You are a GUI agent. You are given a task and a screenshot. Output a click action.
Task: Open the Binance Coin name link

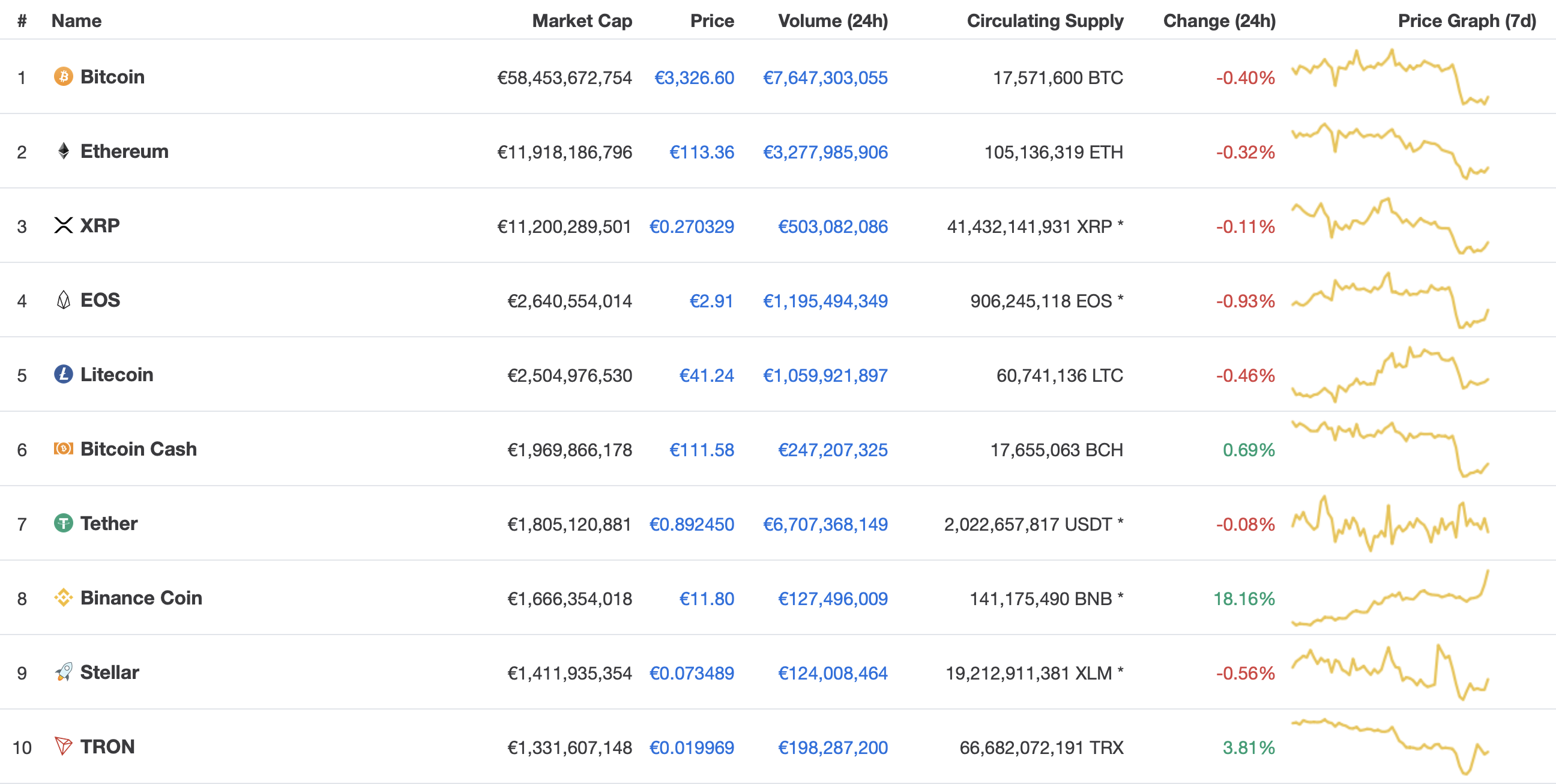pyautogui.click(x=141, y=598)
